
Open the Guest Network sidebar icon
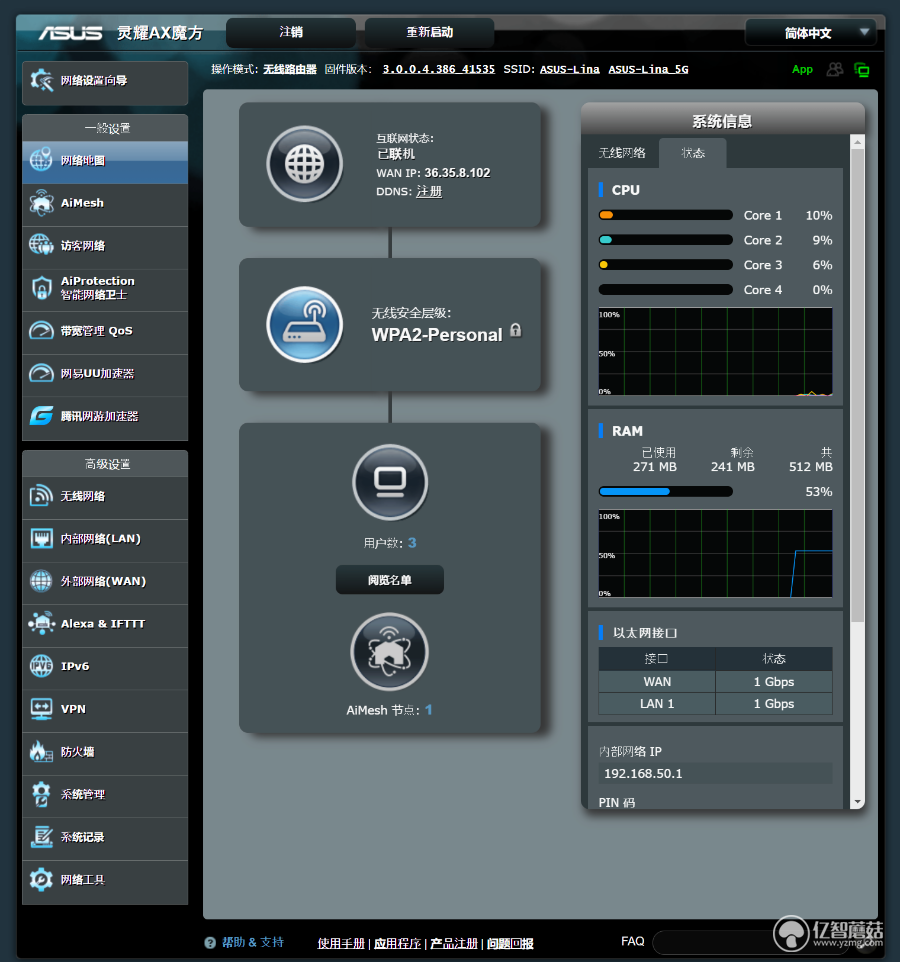[41, 245]
